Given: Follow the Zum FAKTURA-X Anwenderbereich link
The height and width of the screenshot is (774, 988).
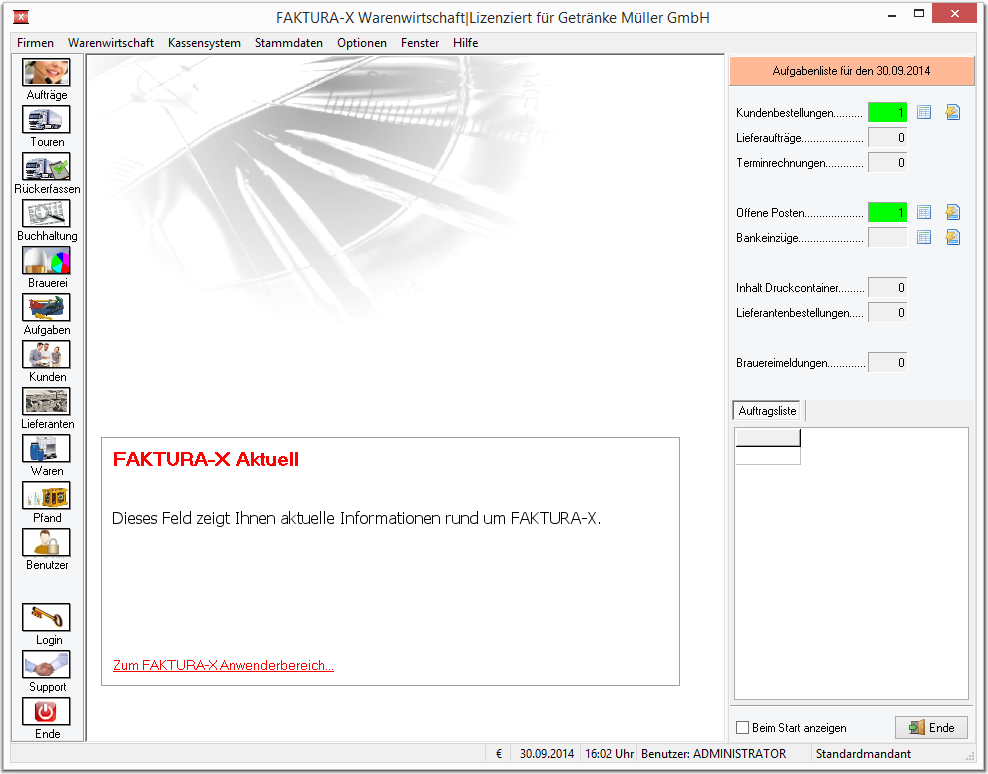Looking at the screenshot, I should (223, 665).
